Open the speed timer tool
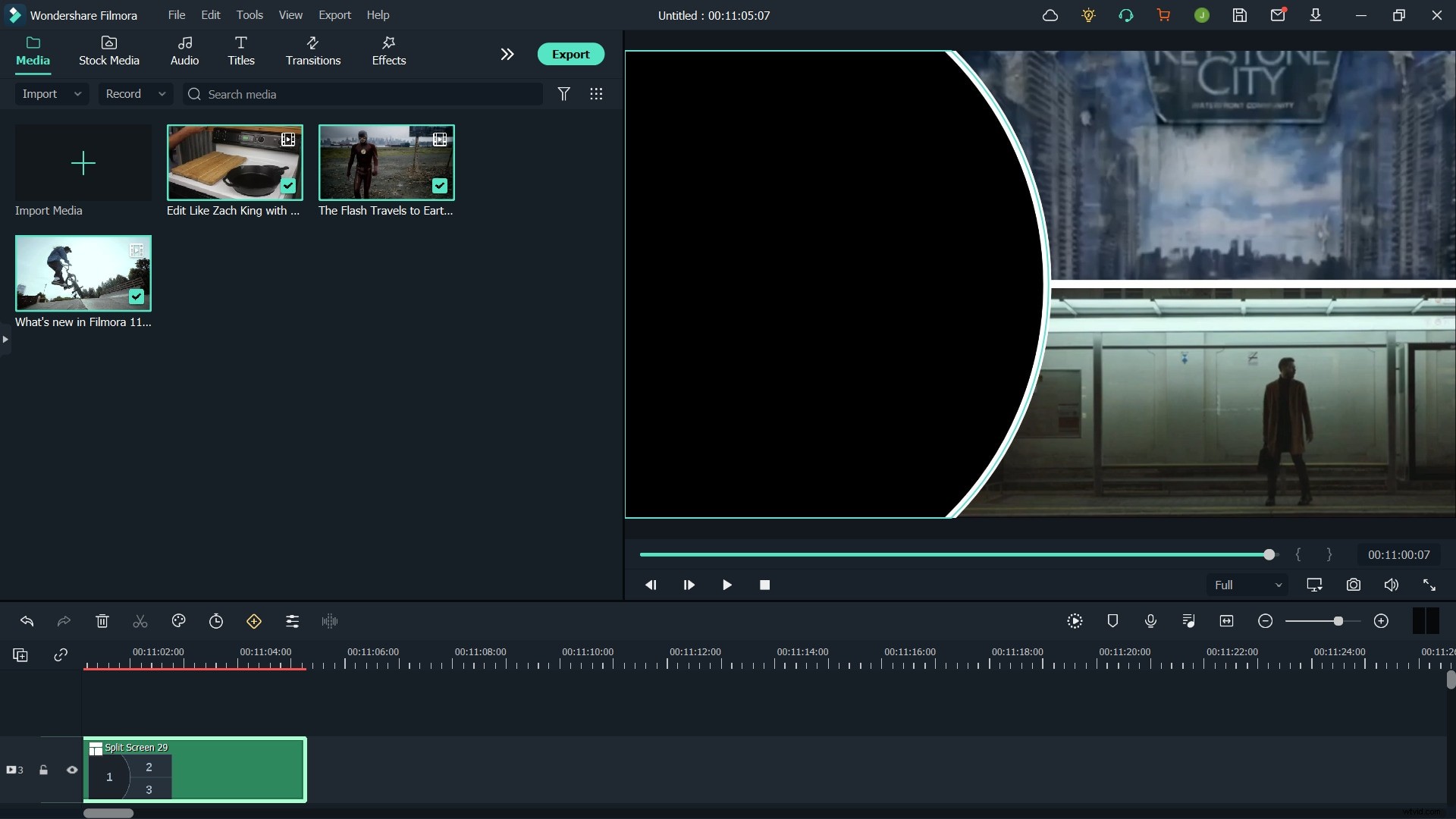This screenshot has height=819, width=1456. [216, 621]
